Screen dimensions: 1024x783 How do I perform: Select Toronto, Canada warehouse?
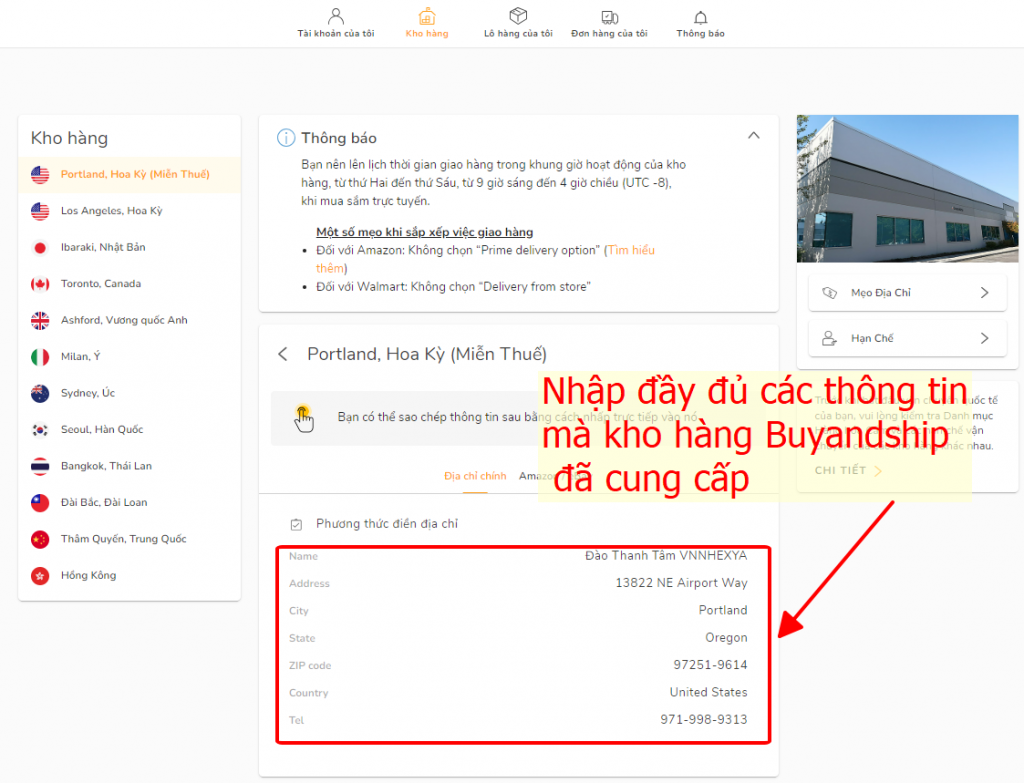pyautogui.click(x=129, y=284)
